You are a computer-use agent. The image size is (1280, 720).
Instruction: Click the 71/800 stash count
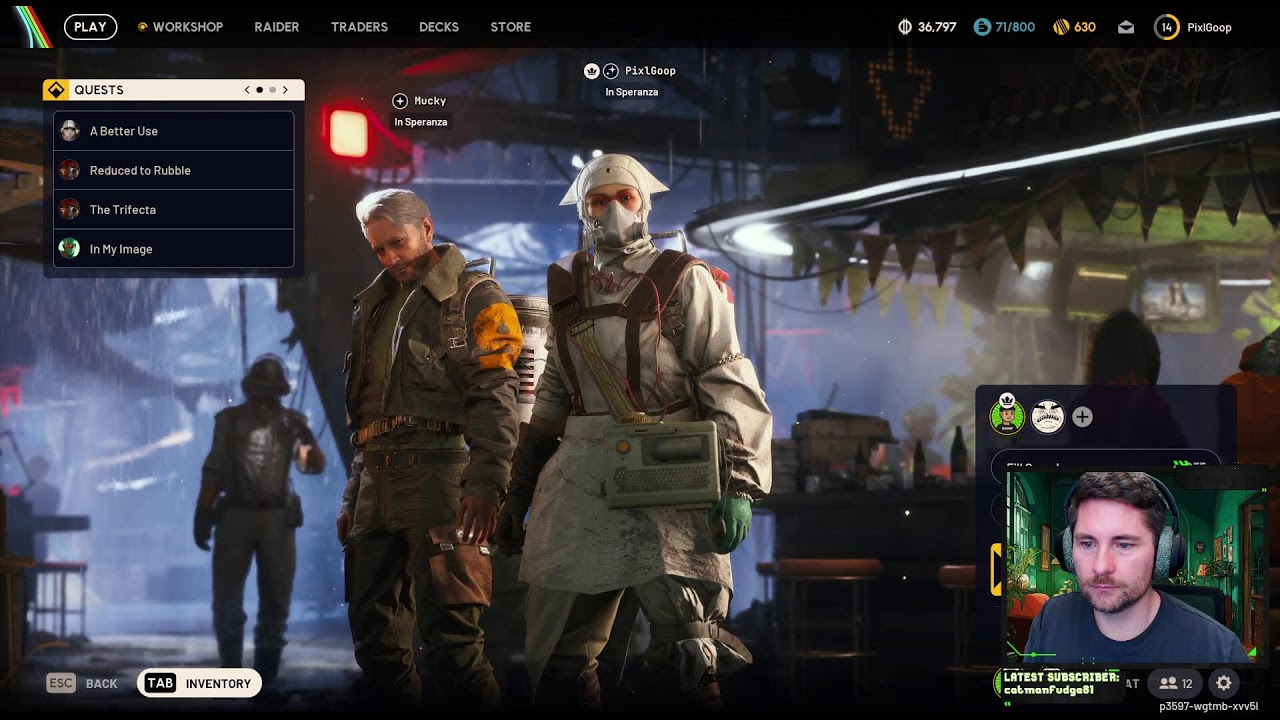pyautogui.click(x=1015, y=27)
